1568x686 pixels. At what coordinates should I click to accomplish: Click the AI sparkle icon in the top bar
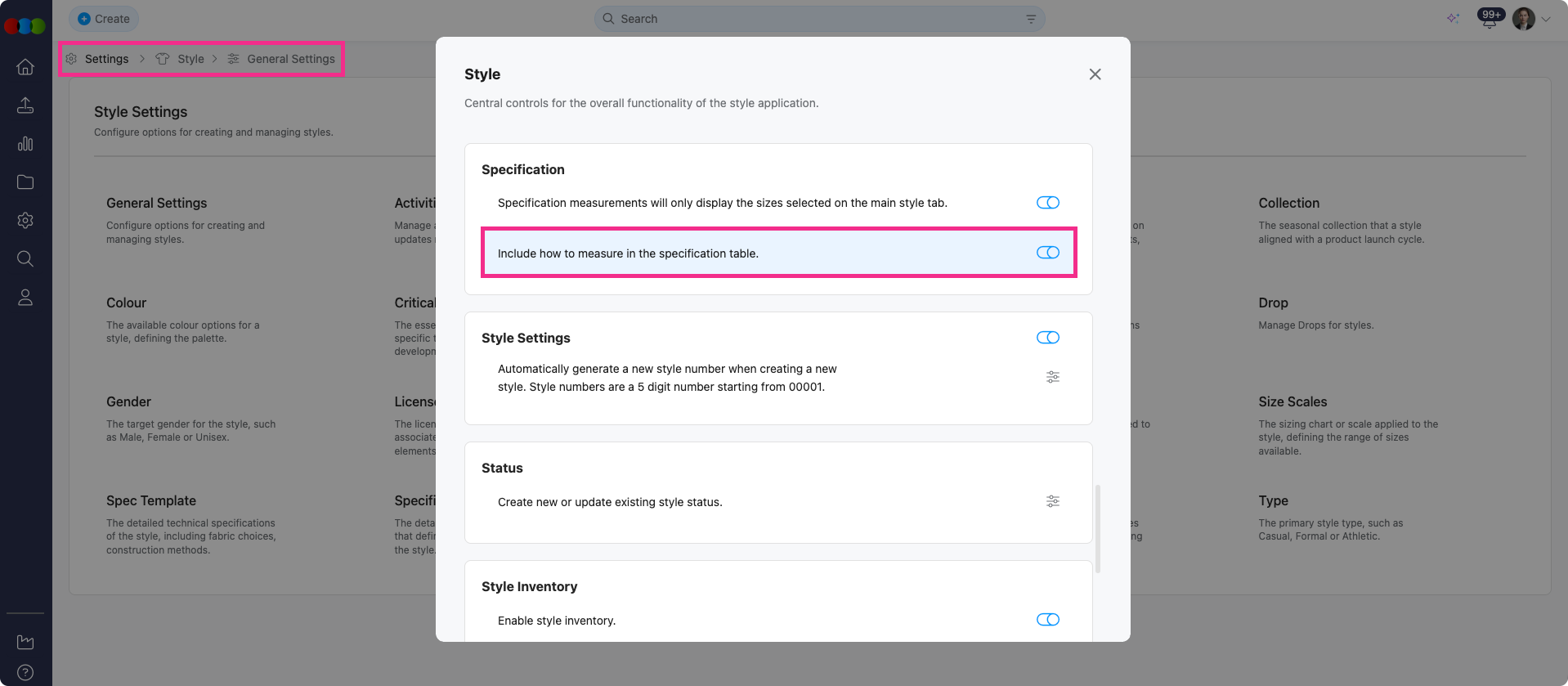click(x=1453, y=19)
